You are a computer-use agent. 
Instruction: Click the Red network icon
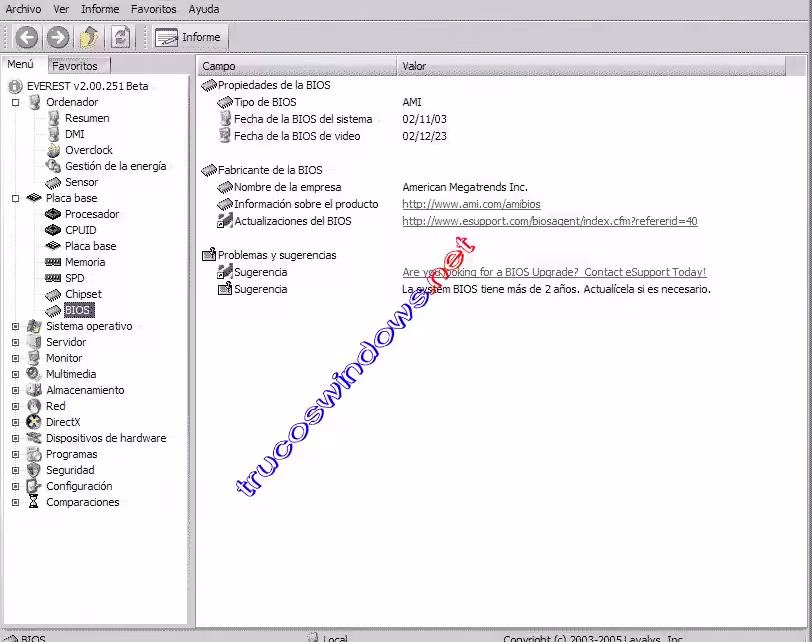coord(34,406)
